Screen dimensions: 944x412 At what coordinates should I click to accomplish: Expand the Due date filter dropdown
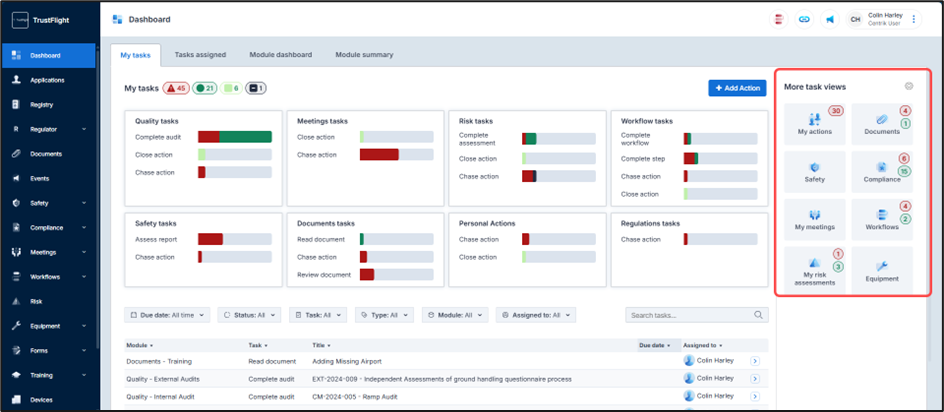tap(168, 315)
